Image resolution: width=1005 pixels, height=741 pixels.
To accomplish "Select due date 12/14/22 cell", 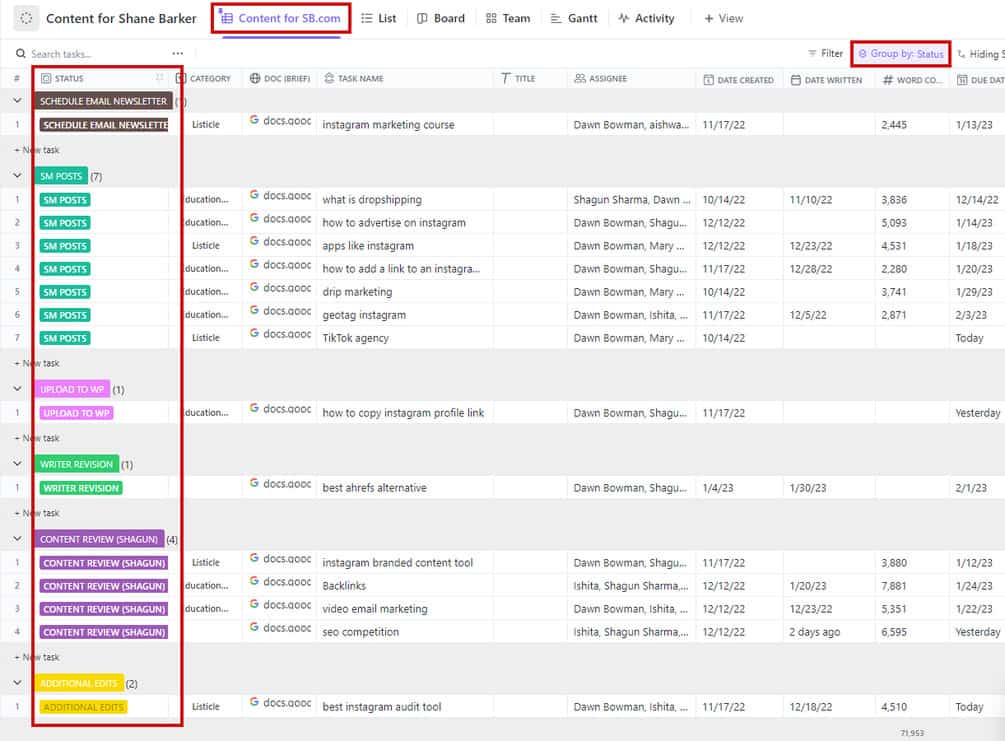I will coord(977,200).
